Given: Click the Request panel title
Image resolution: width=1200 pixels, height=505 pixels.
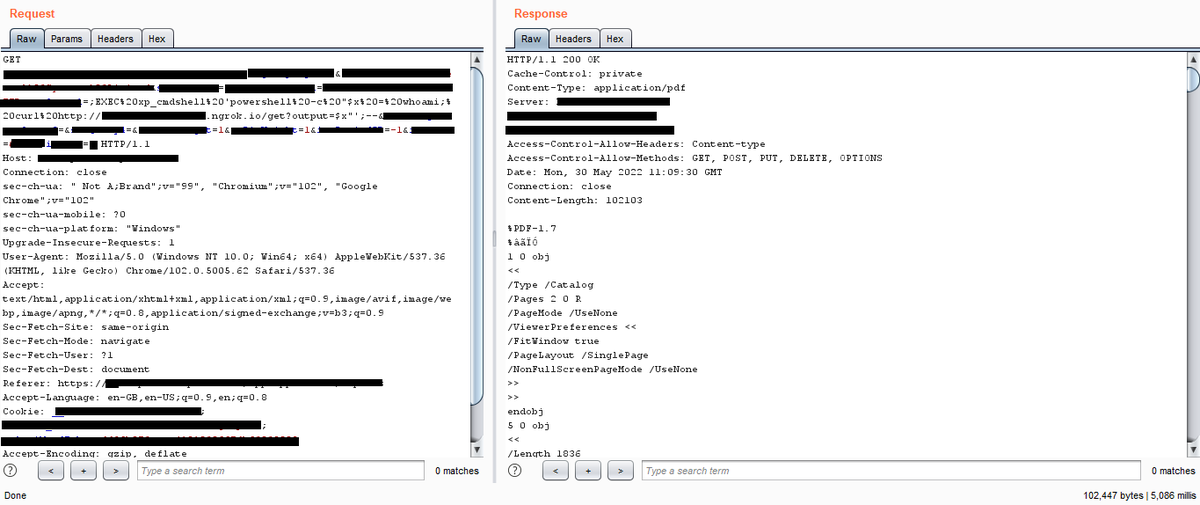Looking at the screenshot, I should click(32, 13).
